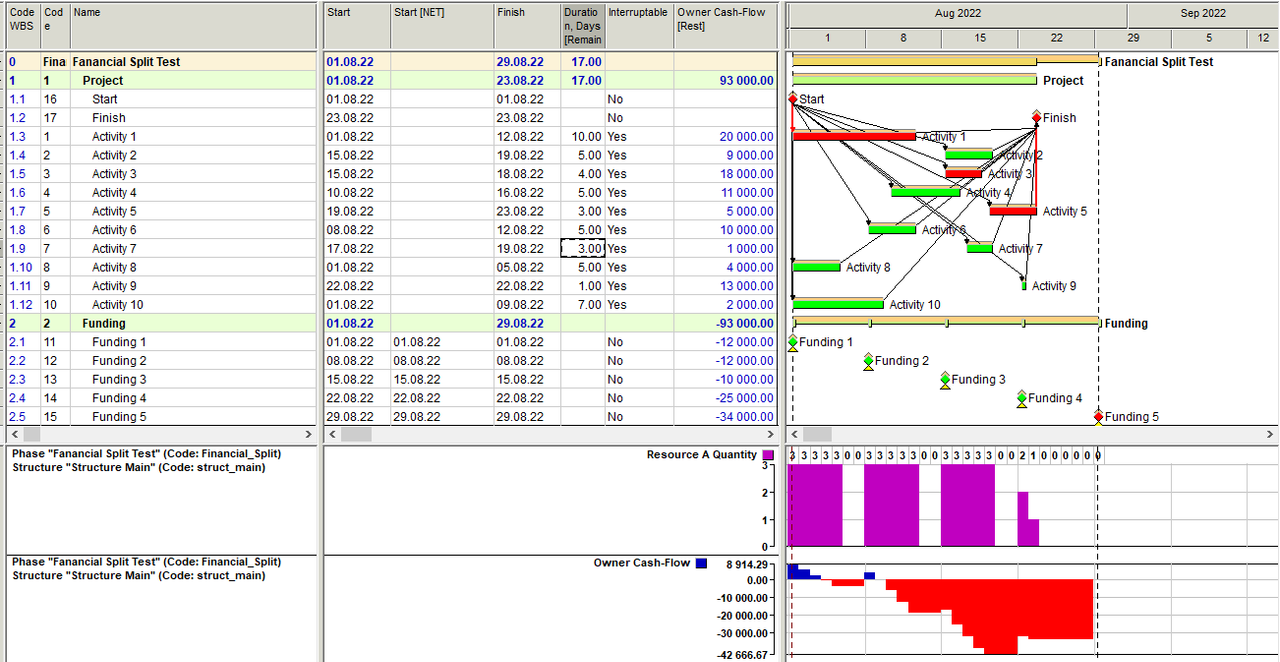Click Activity 9 duration value 1.00
This screenshot has width=1280, height=662.
pos(590,285)
